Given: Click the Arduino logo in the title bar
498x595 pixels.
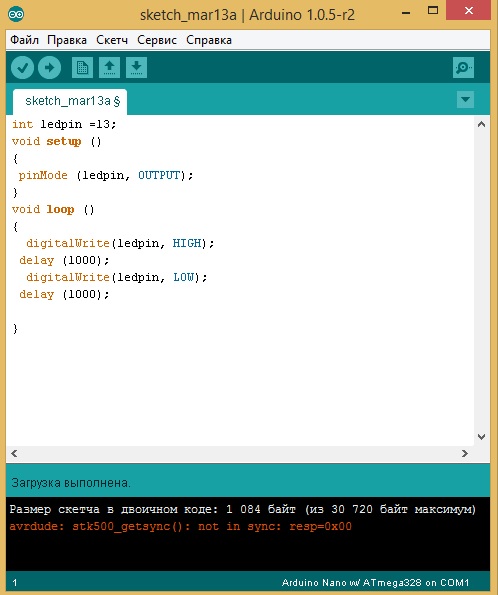Looking at the screenshot, I should (x=16, y=14).
